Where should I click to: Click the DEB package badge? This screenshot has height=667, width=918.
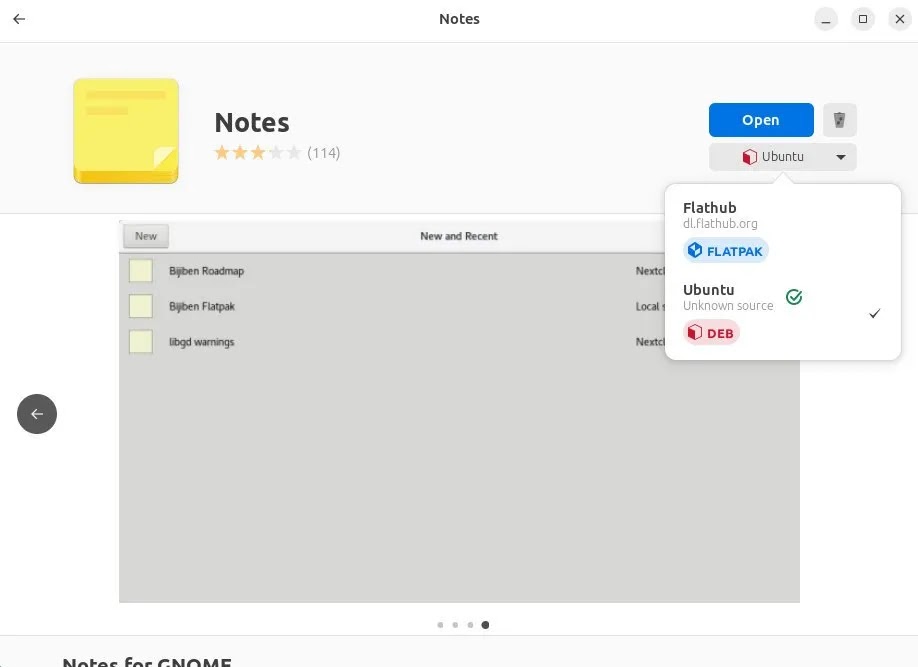(x=711, y=333)
